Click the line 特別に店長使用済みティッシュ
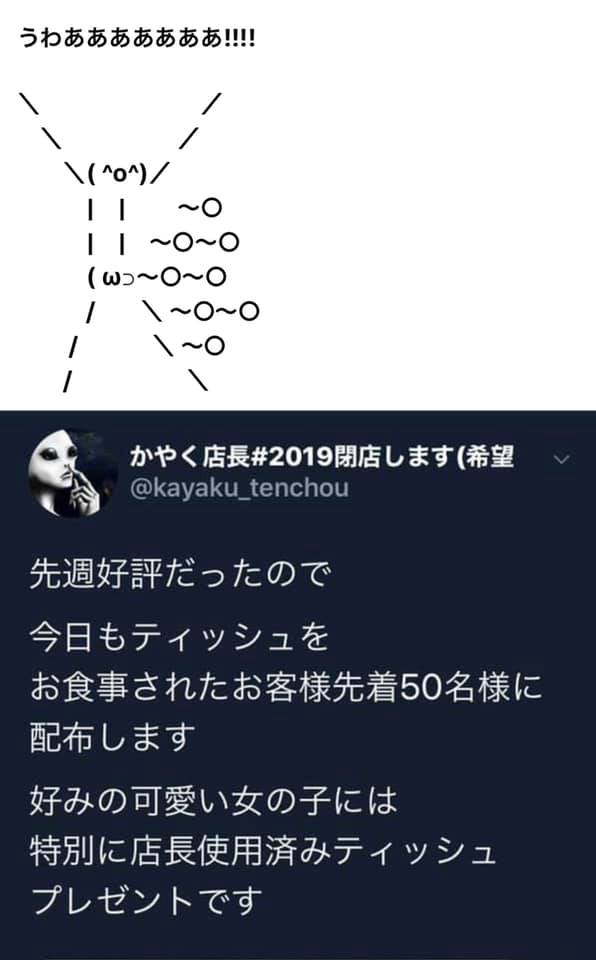The height and width of the screenshot is (960, 596). 263,851
